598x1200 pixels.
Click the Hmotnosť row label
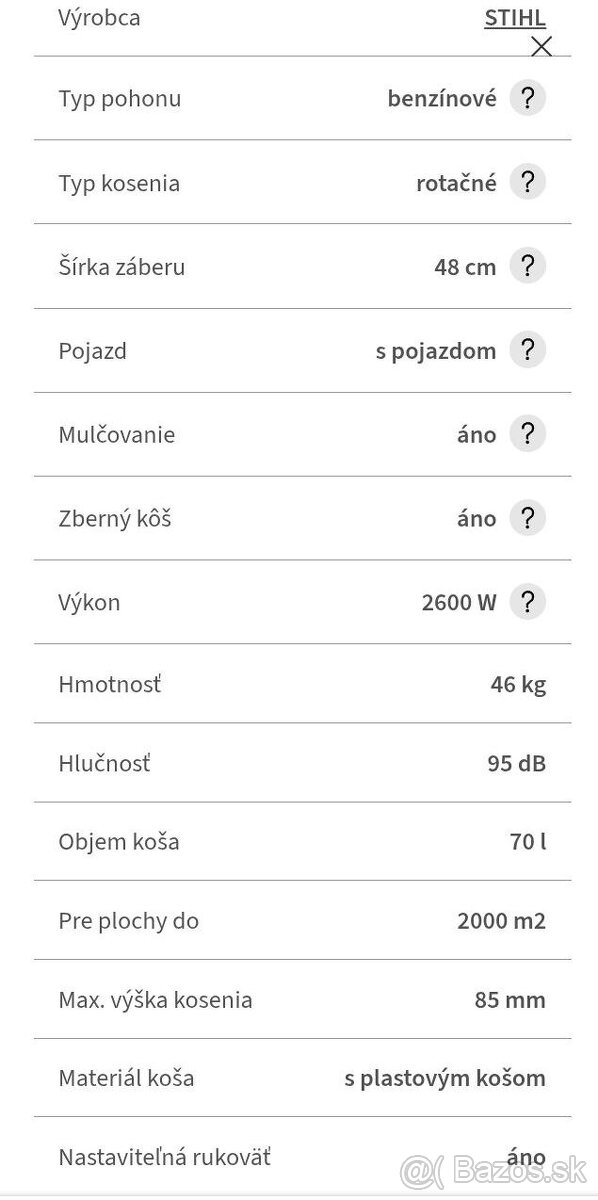109,683
